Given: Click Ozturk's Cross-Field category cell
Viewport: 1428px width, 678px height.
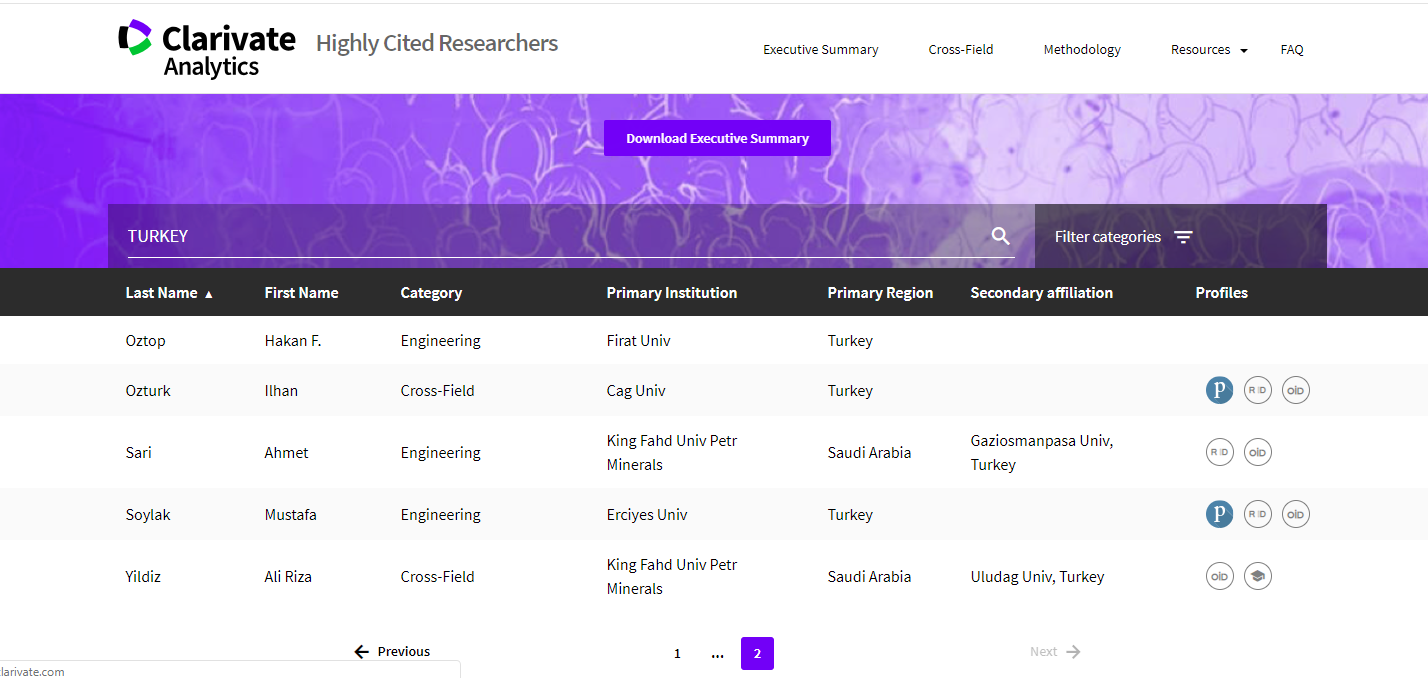Looking at the screenshot, I should tap(437, 390).
